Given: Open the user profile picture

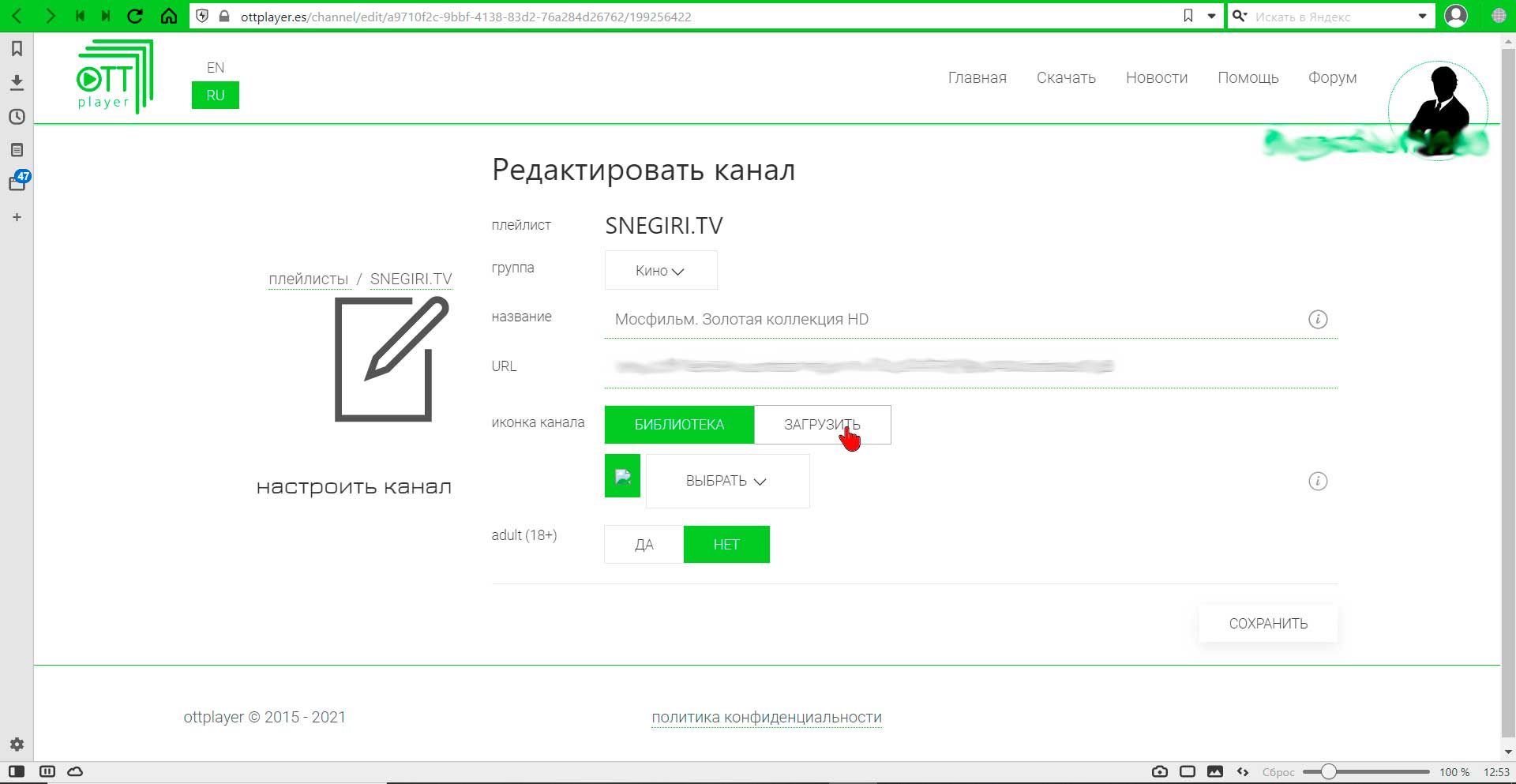Looking at the screenshot, I should point(1439,111).
